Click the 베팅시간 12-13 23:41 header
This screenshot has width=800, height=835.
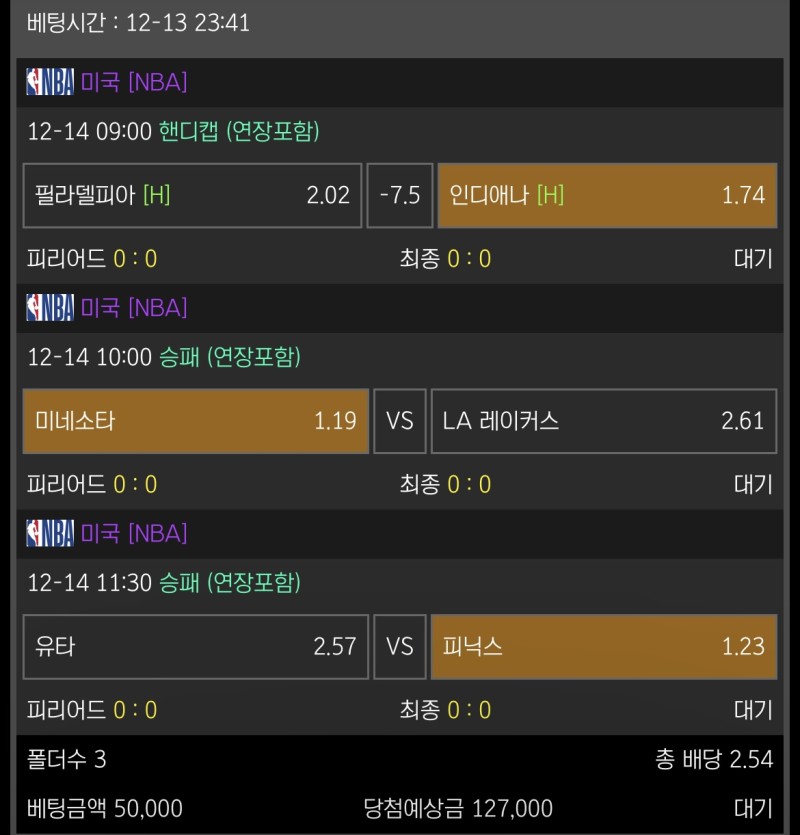click(138, 23)
